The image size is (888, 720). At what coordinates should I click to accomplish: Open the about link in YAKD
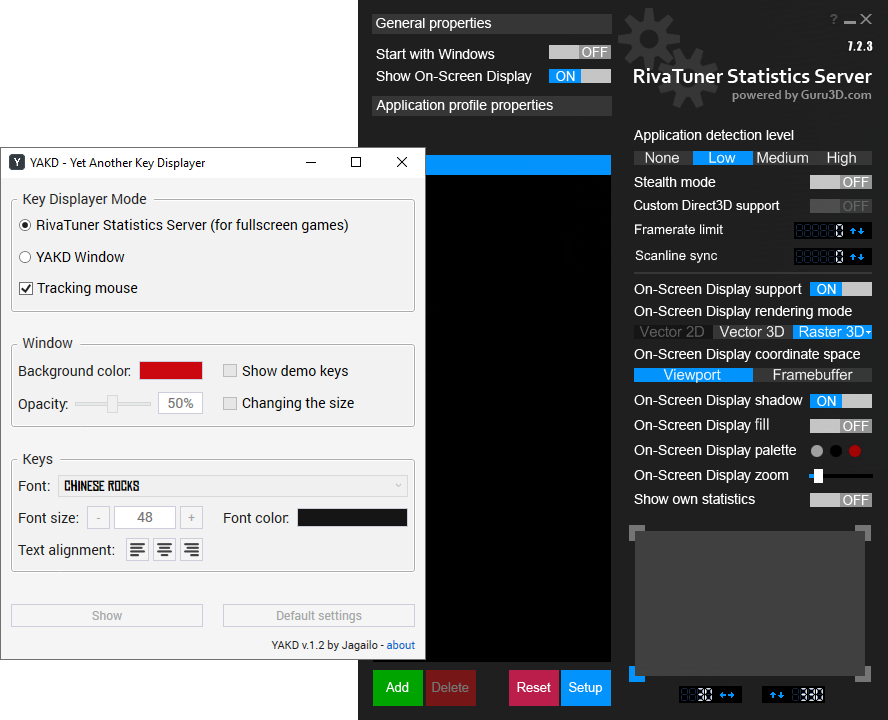click(400, 645)
